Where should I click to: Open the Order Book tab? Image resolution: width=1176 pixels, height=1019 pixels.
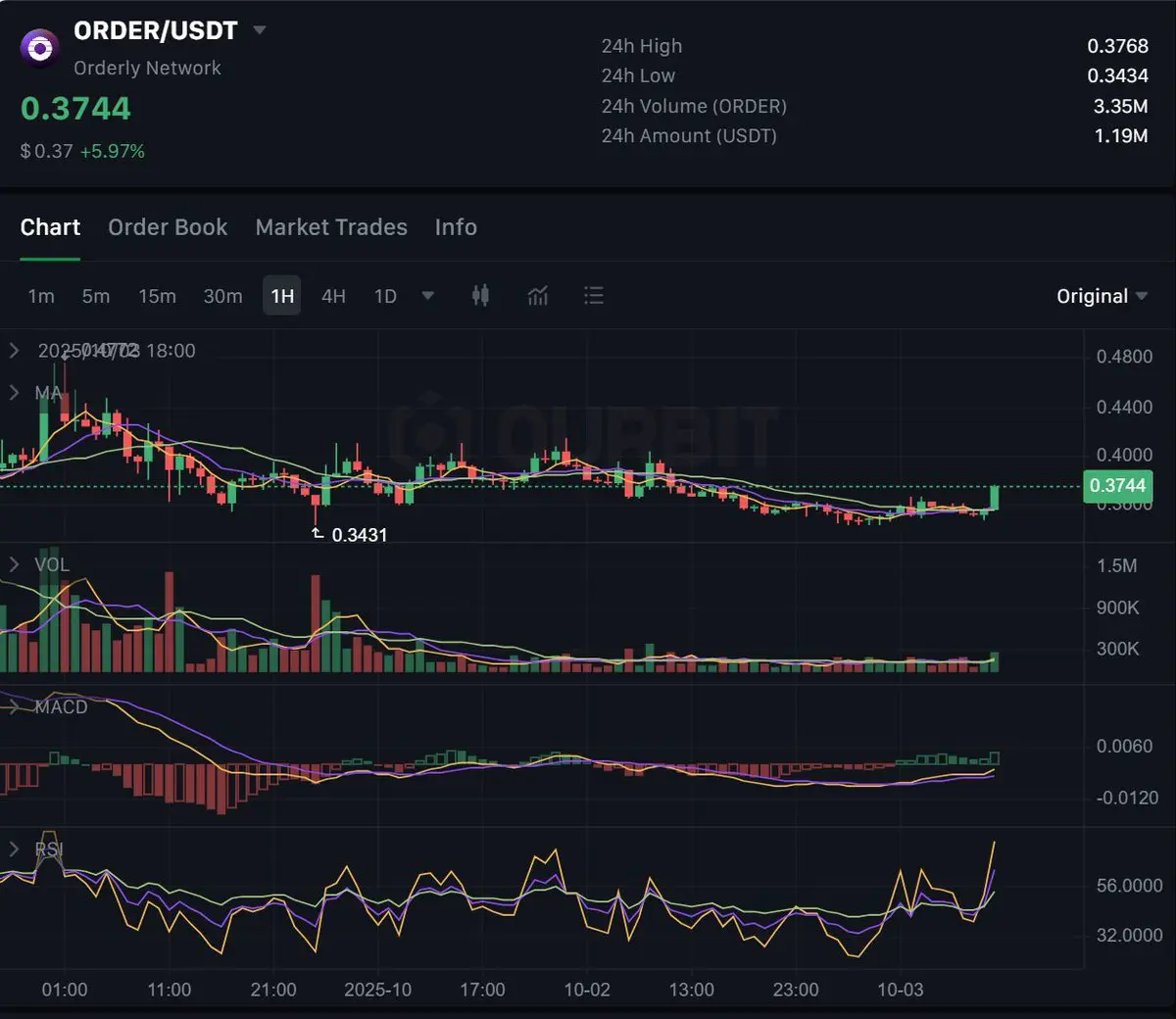[x=168, y=227]
